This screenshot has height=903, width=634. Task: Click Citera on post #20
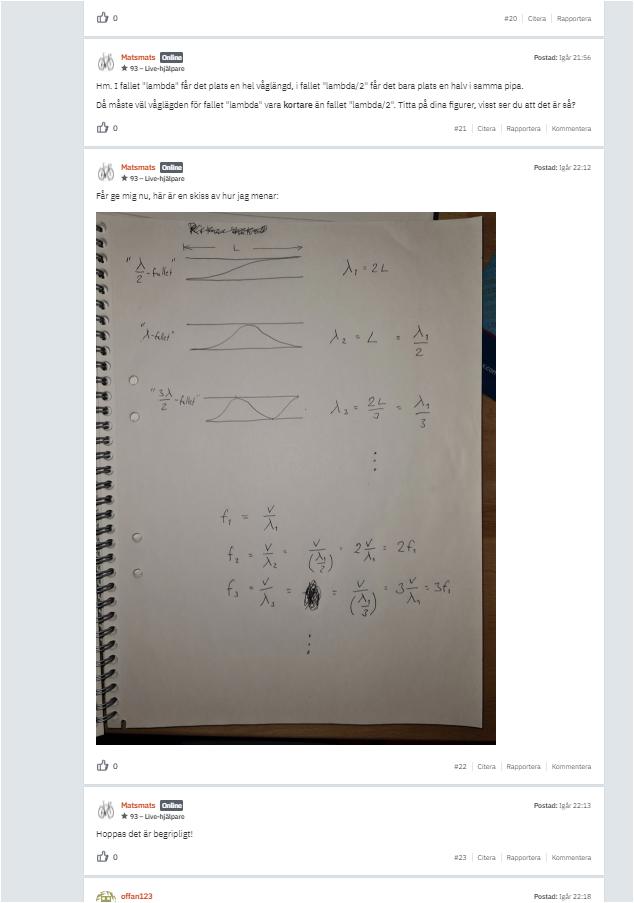pos(537,18)
